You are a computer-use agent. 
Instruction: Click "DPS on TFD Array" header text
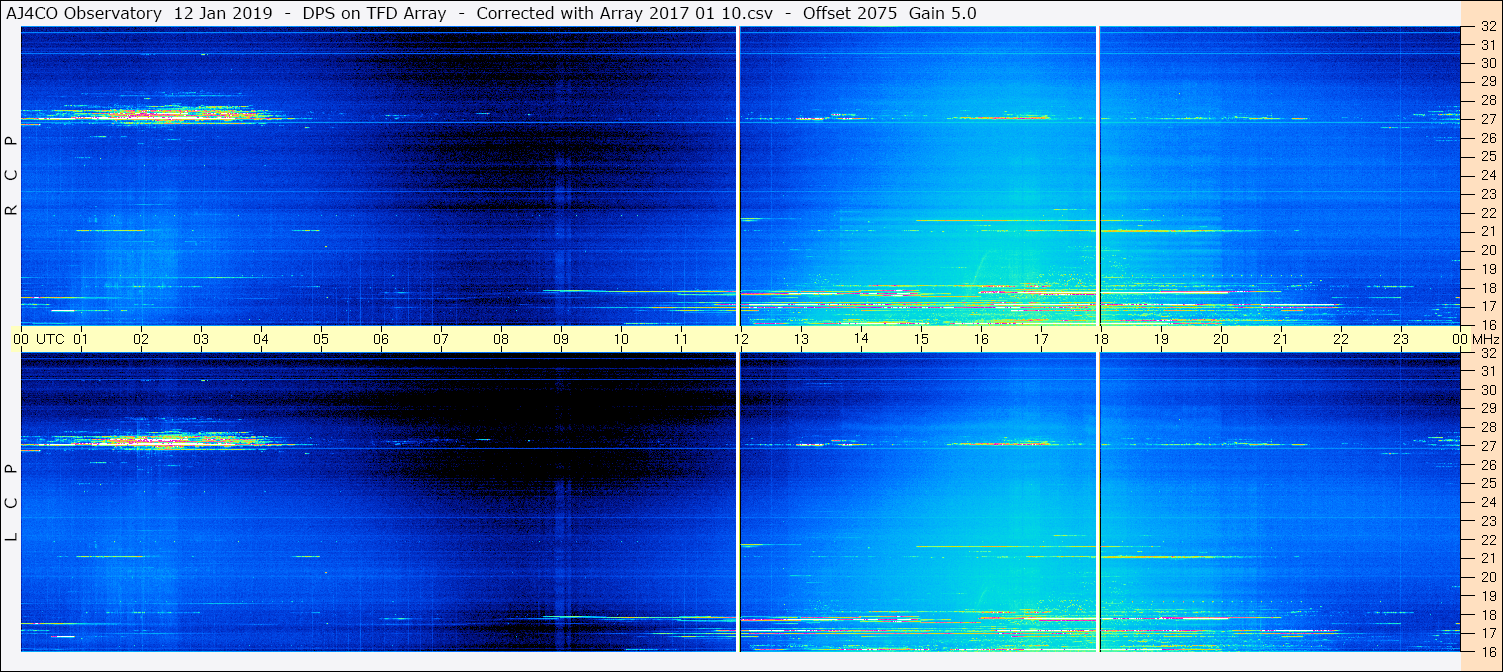(x=374, y=13)
